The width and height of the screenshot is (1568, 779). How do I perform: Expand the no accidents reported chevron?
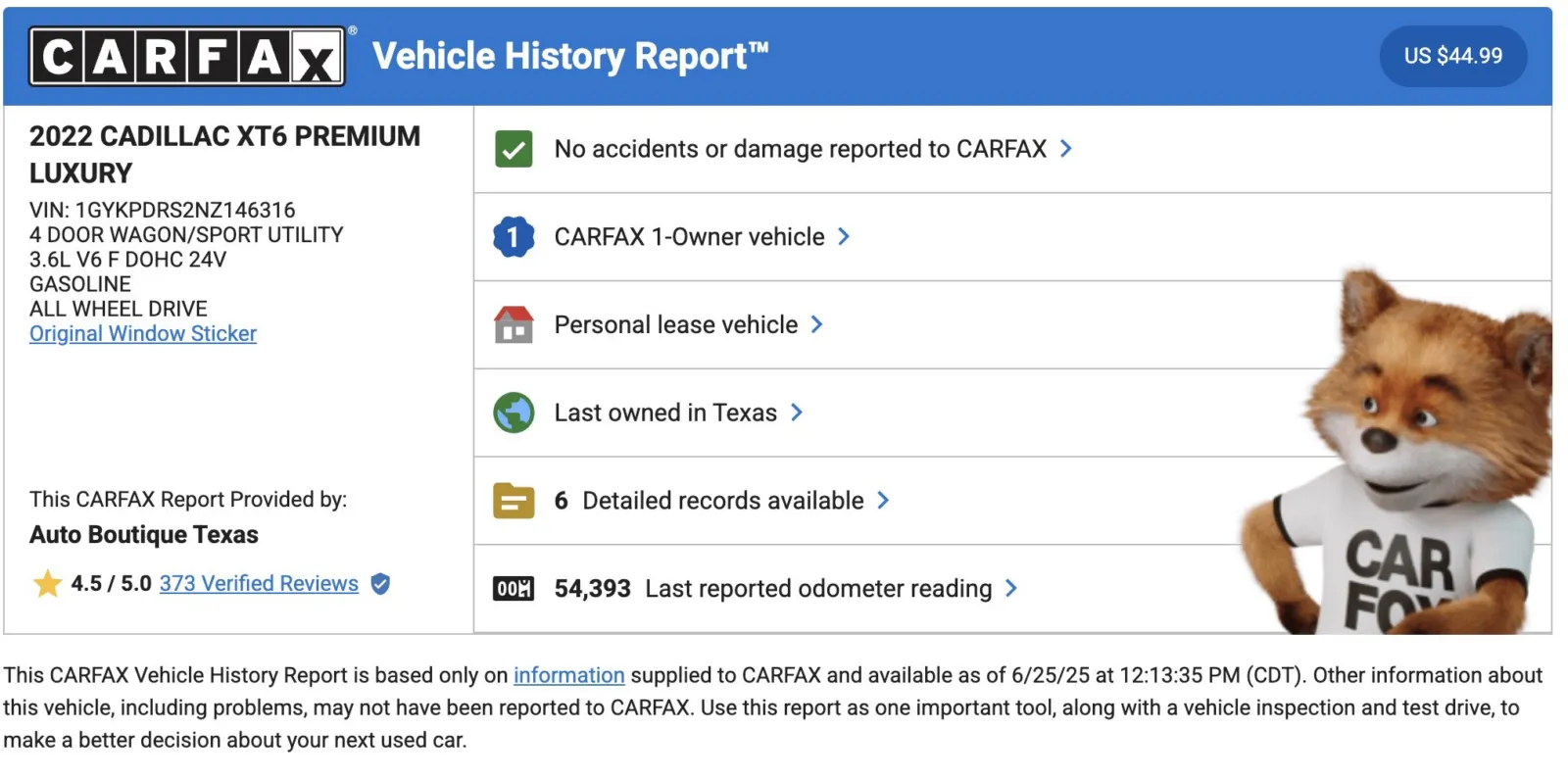1066,149
